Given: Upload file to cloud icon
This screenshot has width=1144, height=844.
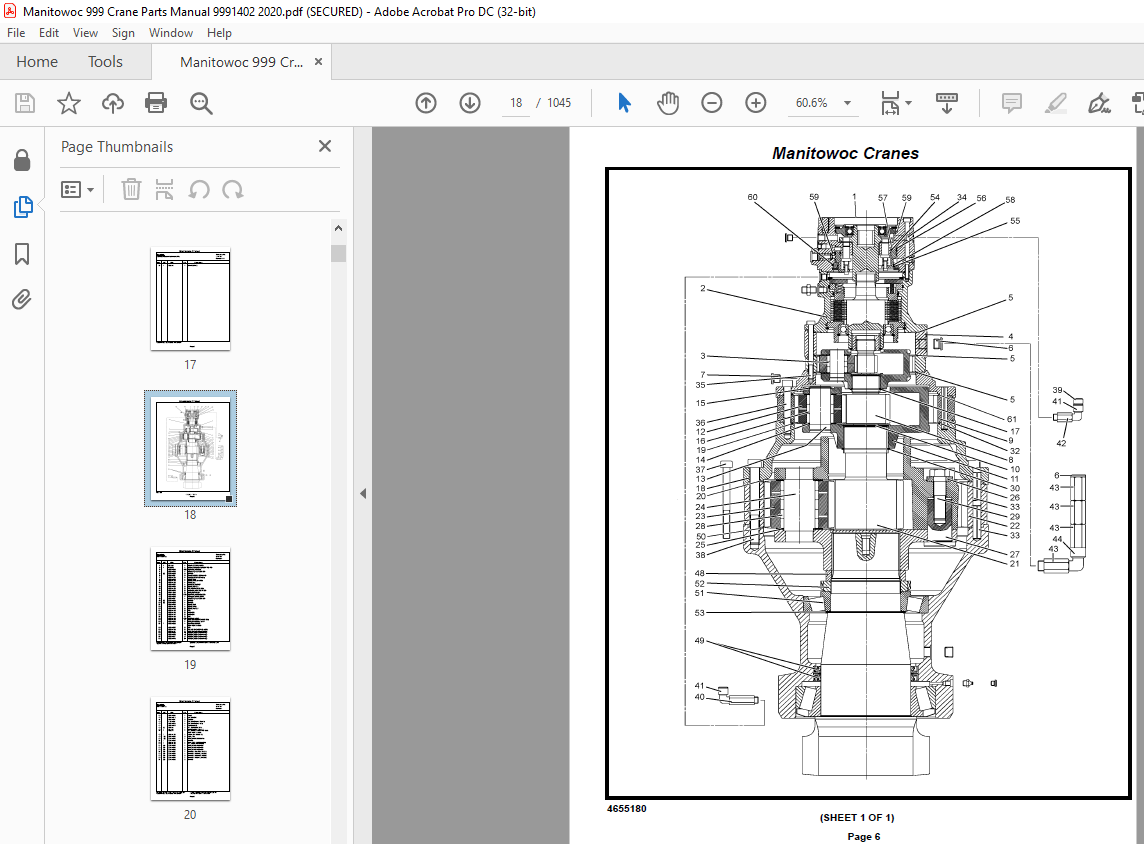Looking at the screenshot, I should point(112,103).
